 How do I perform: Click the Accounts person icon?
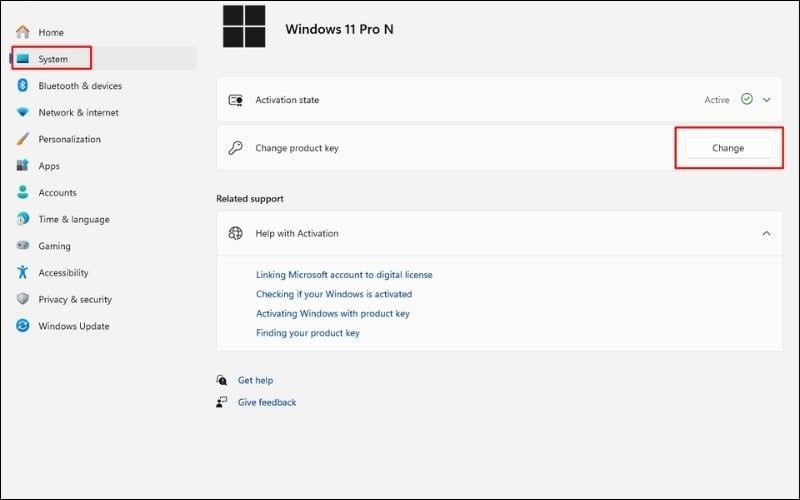click(22, 192)
